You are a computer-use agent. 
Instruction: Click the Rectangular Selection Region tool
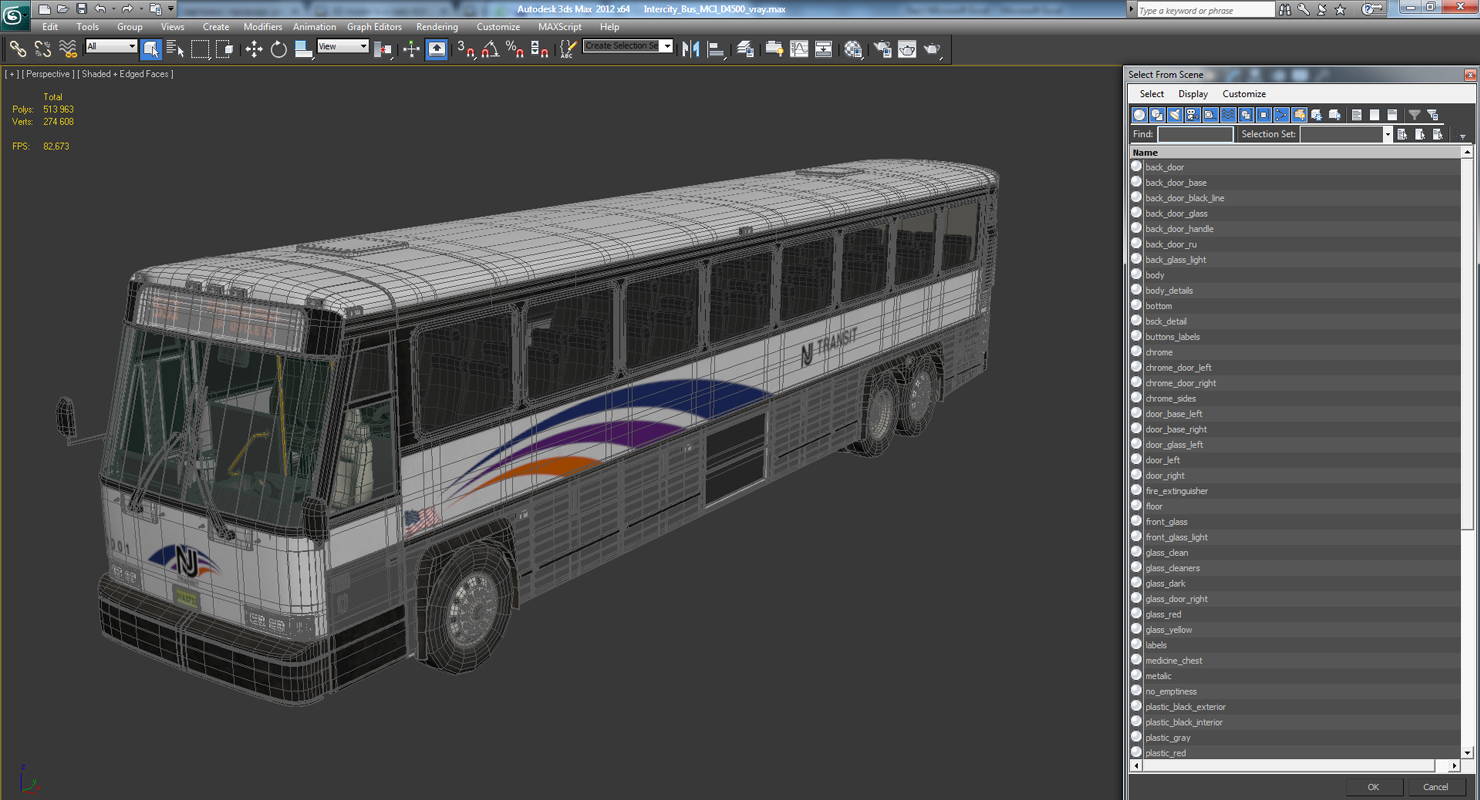pyautogui.click(x=200, y=49)
